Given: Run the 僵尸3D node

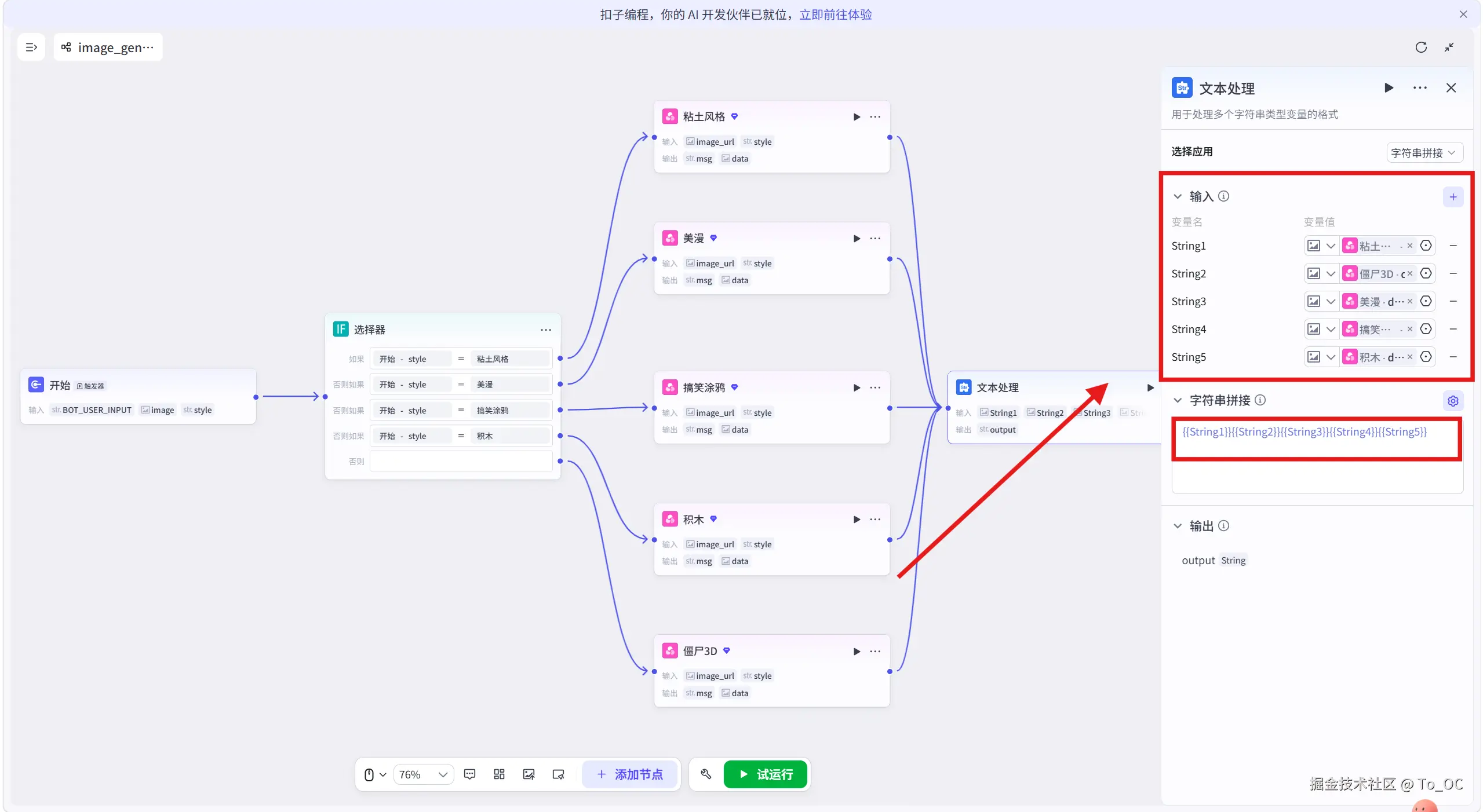Looking at the screenshot, I should click(857, 651).
